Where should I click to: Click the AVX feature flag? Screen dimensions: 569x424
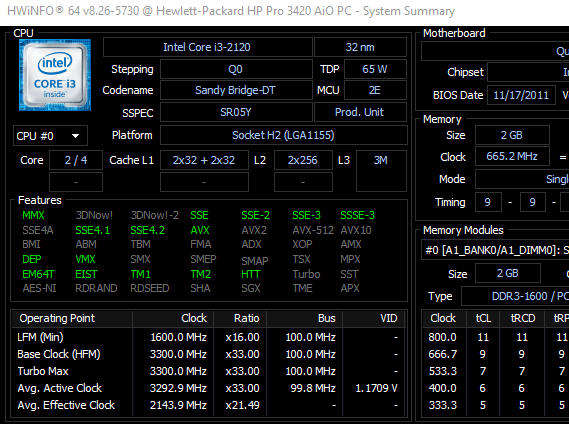pos(200,230)
